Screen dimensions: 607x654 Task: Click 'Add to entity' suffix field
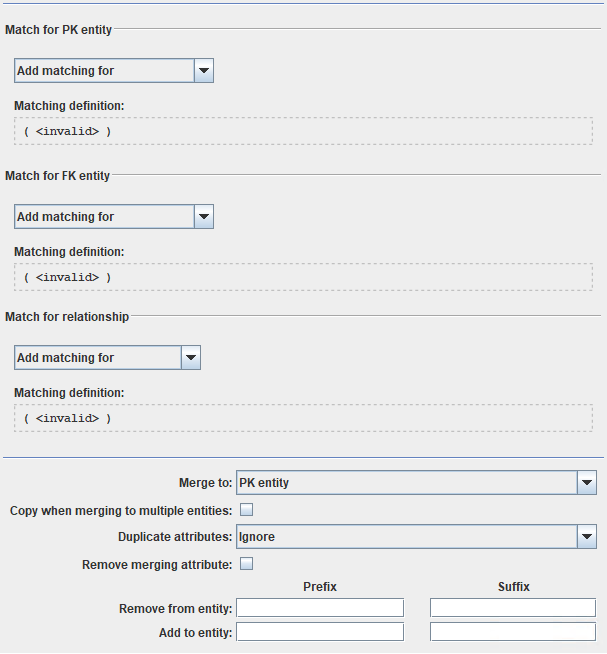513,632
